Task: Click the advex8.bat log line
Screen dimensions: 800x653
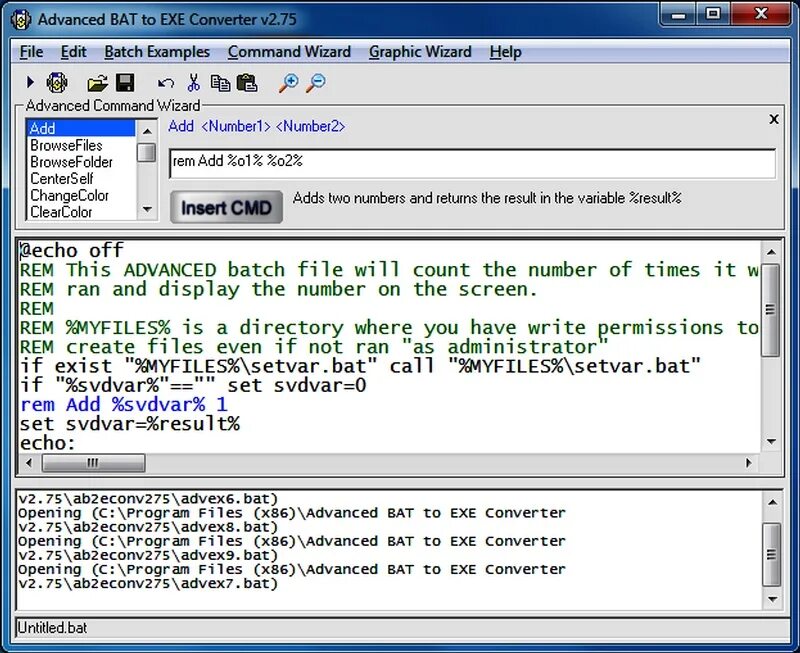Action: coord(148,526)
